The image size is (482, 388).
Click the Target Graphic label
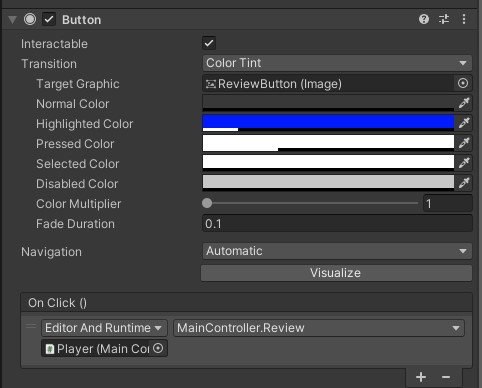click(78, 84)
